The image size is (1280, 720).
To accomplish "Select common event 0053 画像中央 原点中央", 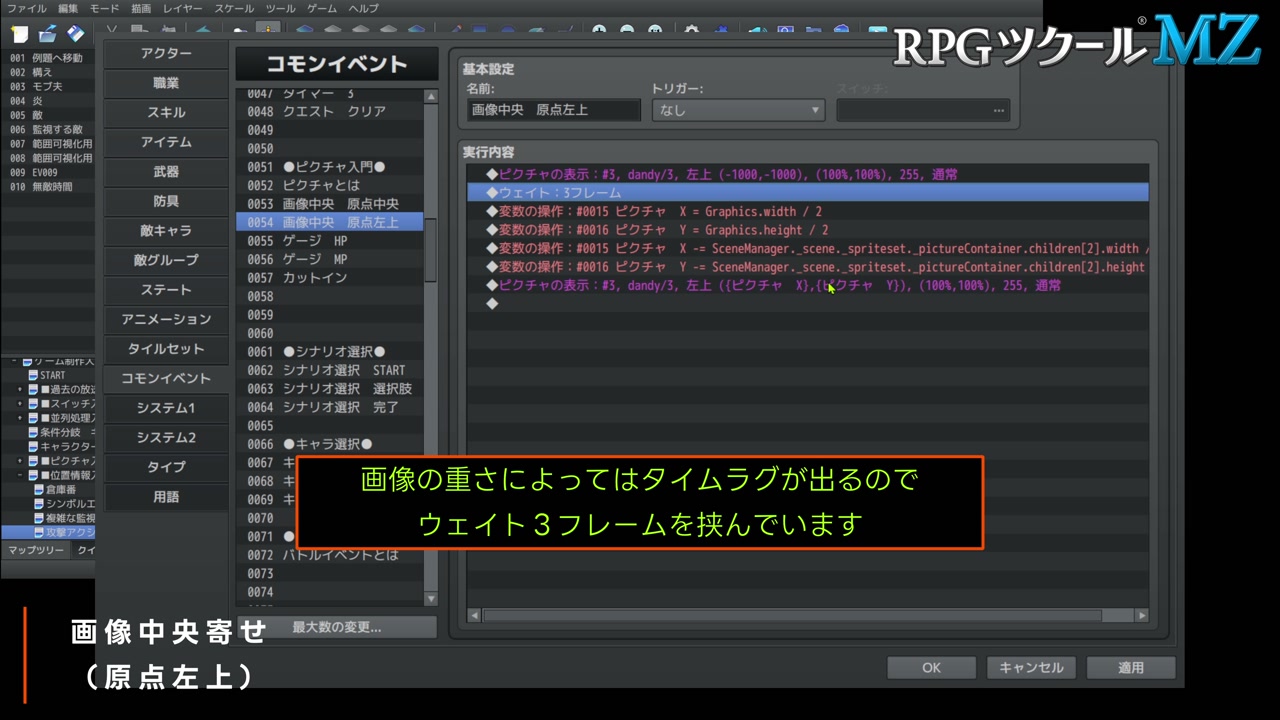I will (330, 204).
